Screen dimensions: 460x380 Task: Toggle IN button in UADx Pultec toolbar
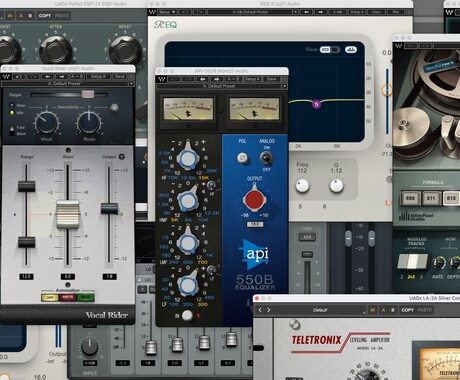pos(10,16)
